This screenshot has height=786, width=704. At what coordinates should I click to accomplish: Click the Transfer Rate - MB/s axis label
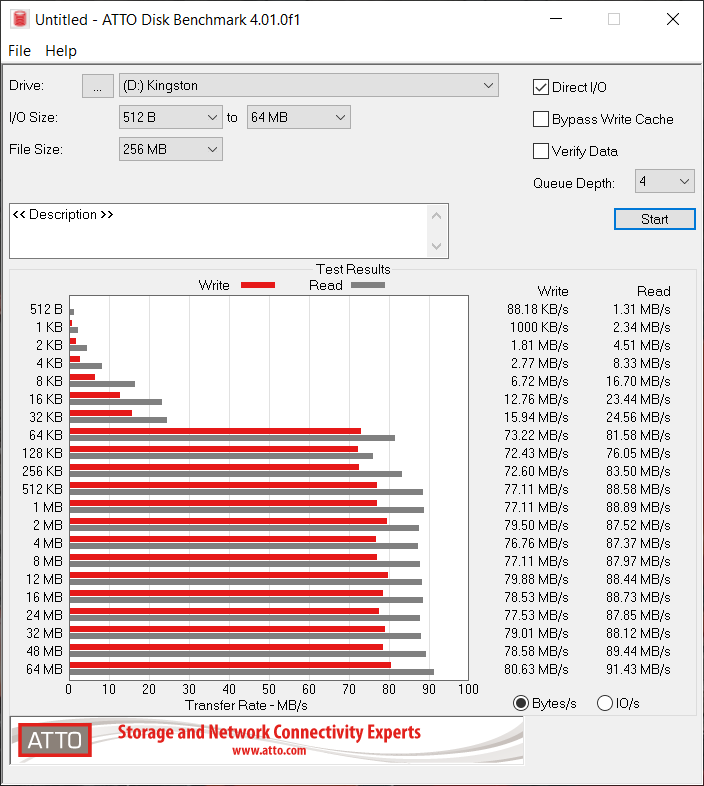coord(246,705)
